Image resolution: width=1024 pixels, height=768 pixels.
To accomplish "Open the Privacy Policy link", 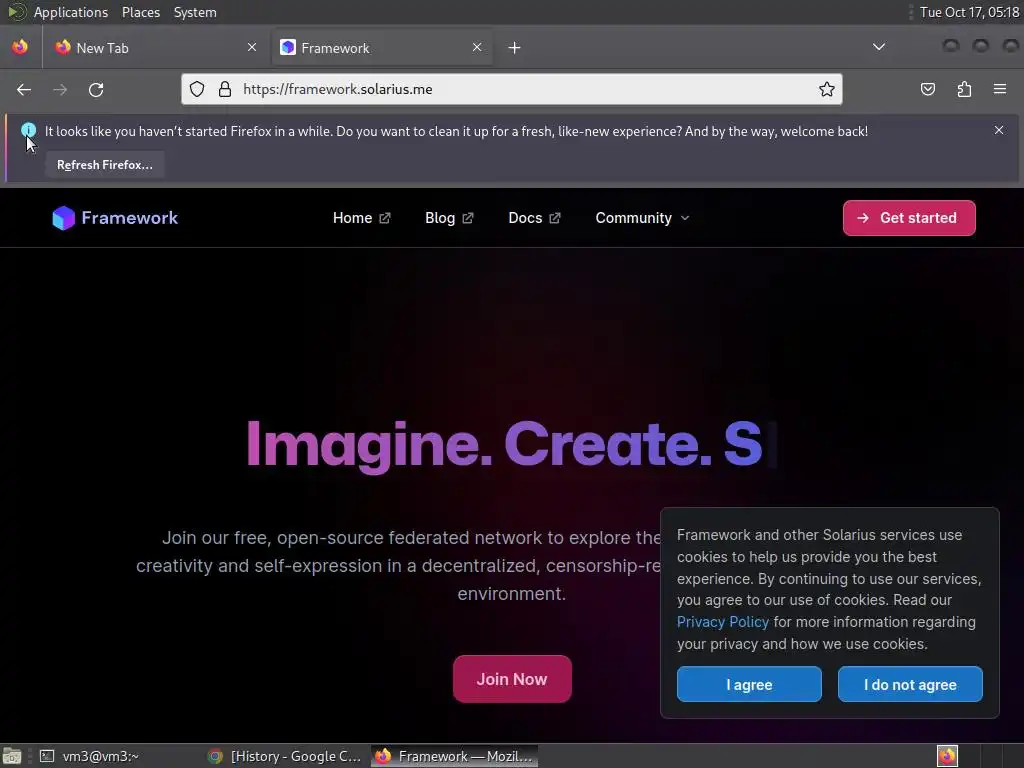I will coord(722,622).
